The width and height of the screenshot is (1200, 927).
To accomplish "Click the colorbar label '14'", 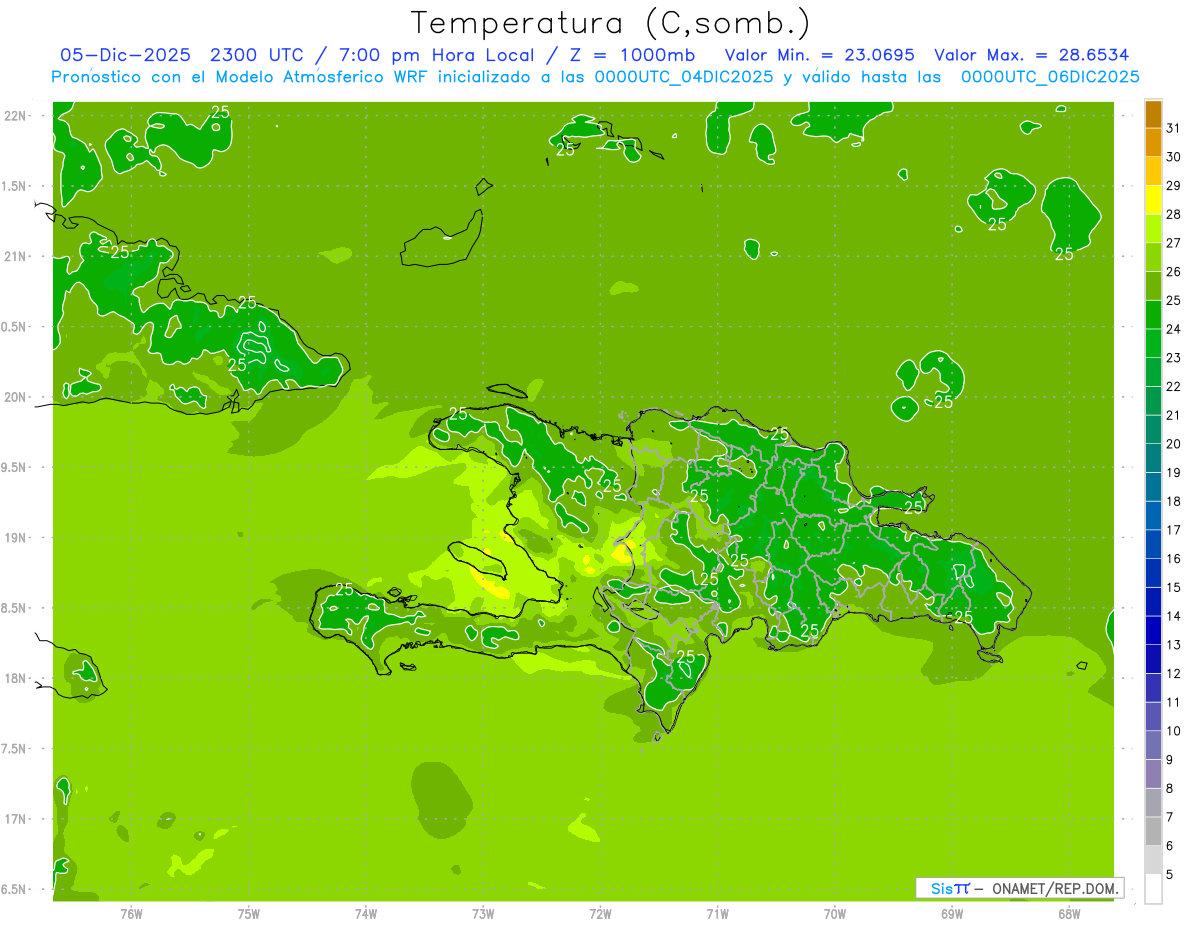I will (x=1174, y=616).
